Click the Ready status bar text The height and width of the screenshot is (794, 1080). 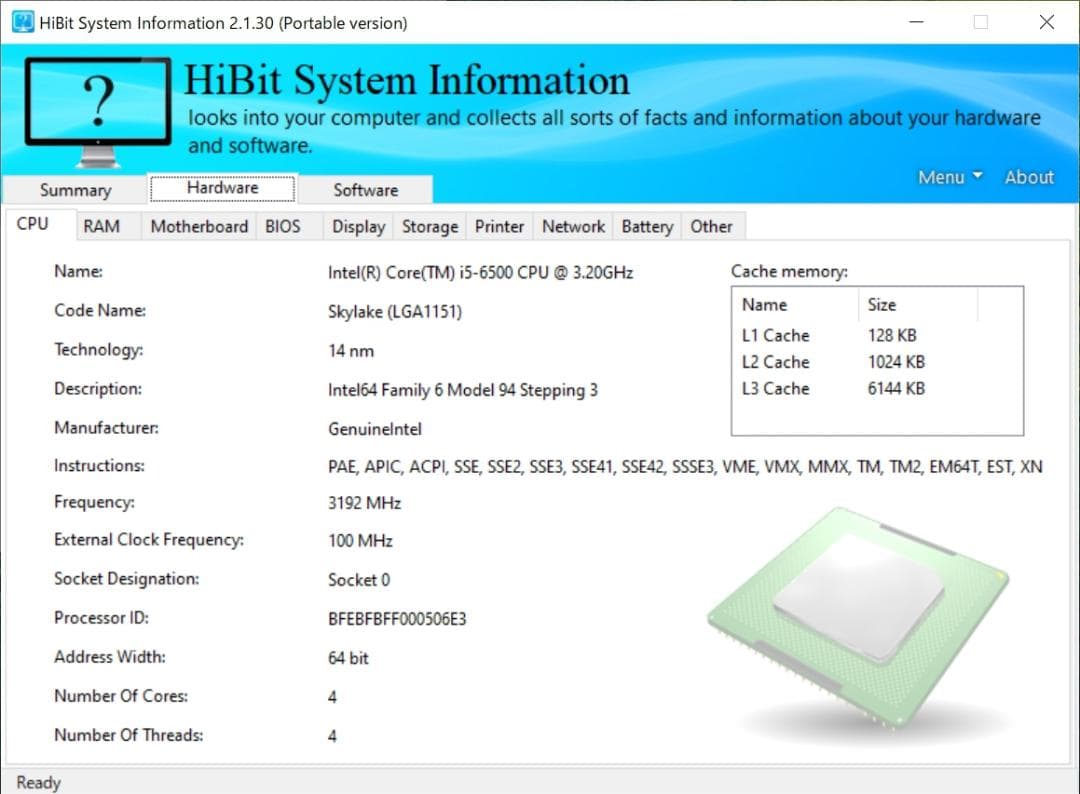click(x=38, y=782)
